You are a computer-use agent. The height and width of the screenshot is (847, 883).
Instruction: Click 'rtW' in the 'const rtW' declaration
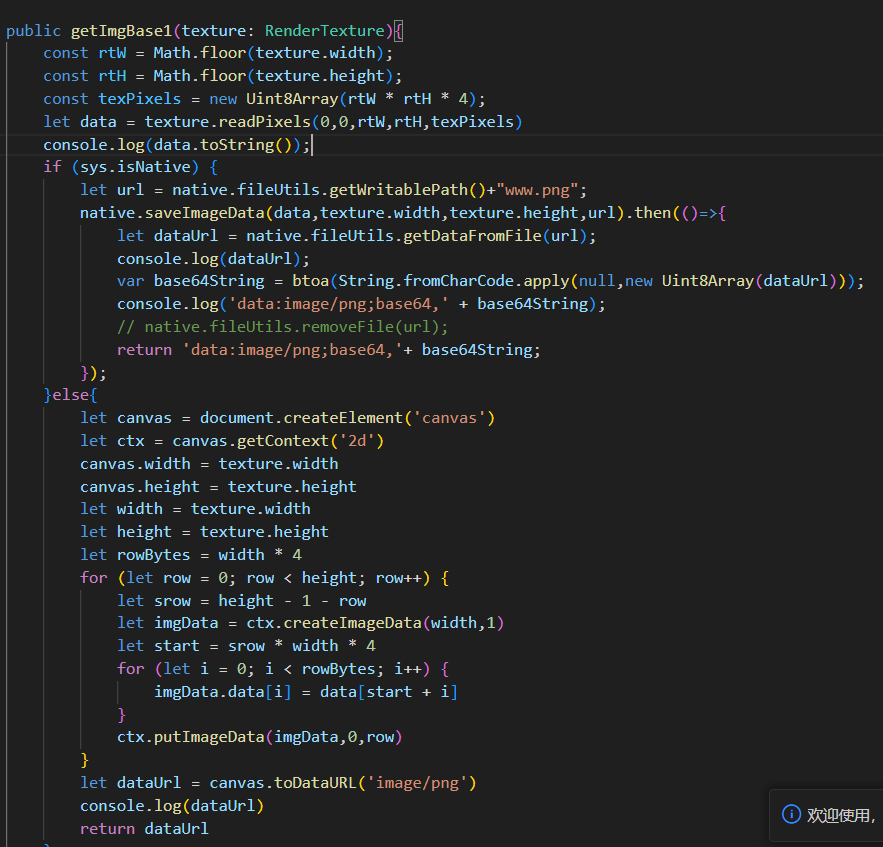coord(113,53)
